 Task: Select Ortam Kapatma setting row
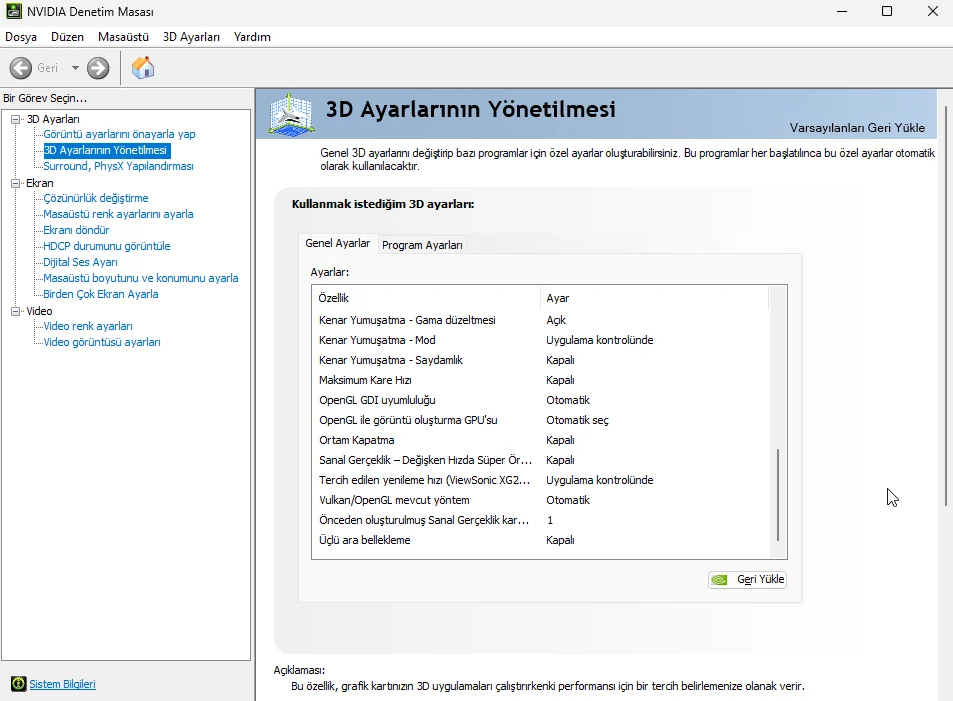pyautogui.click(x=541, y=440)
